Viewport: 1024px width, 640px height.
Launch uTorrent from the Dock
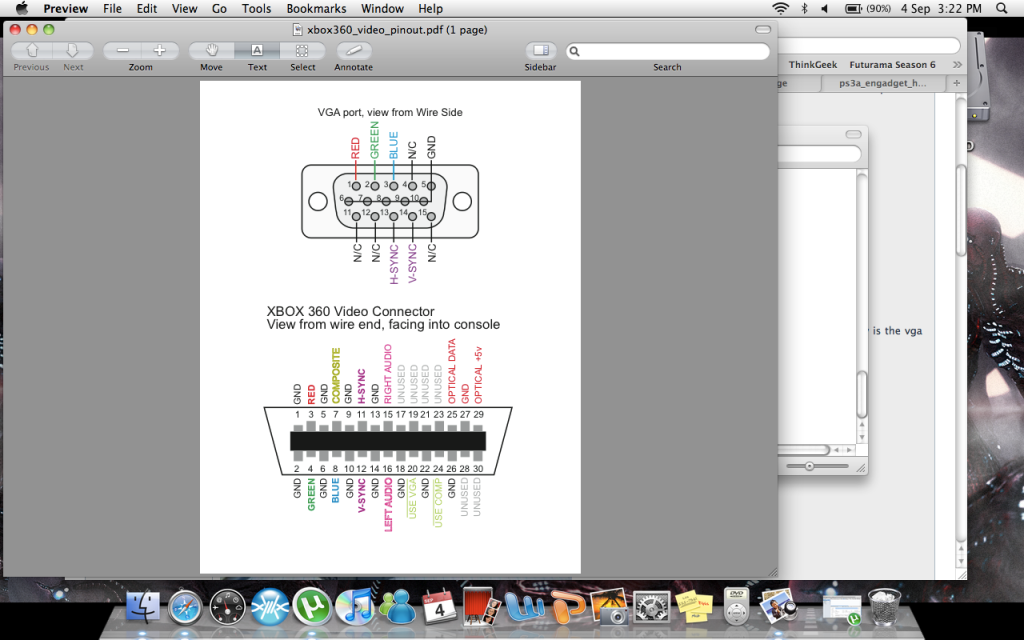tap(312, 605)
